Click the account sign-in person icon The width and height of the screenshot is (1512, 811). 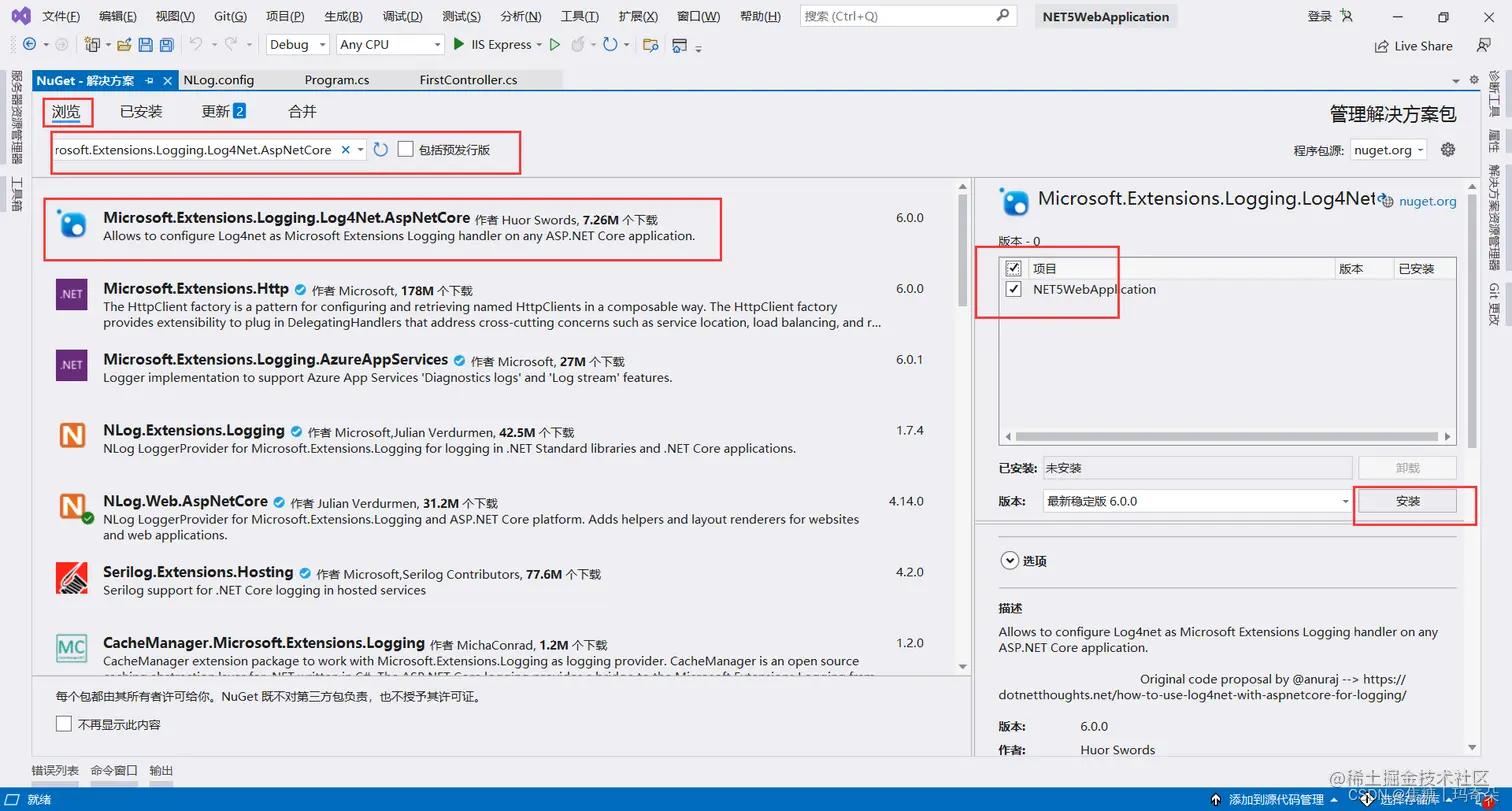[1346, 17]
